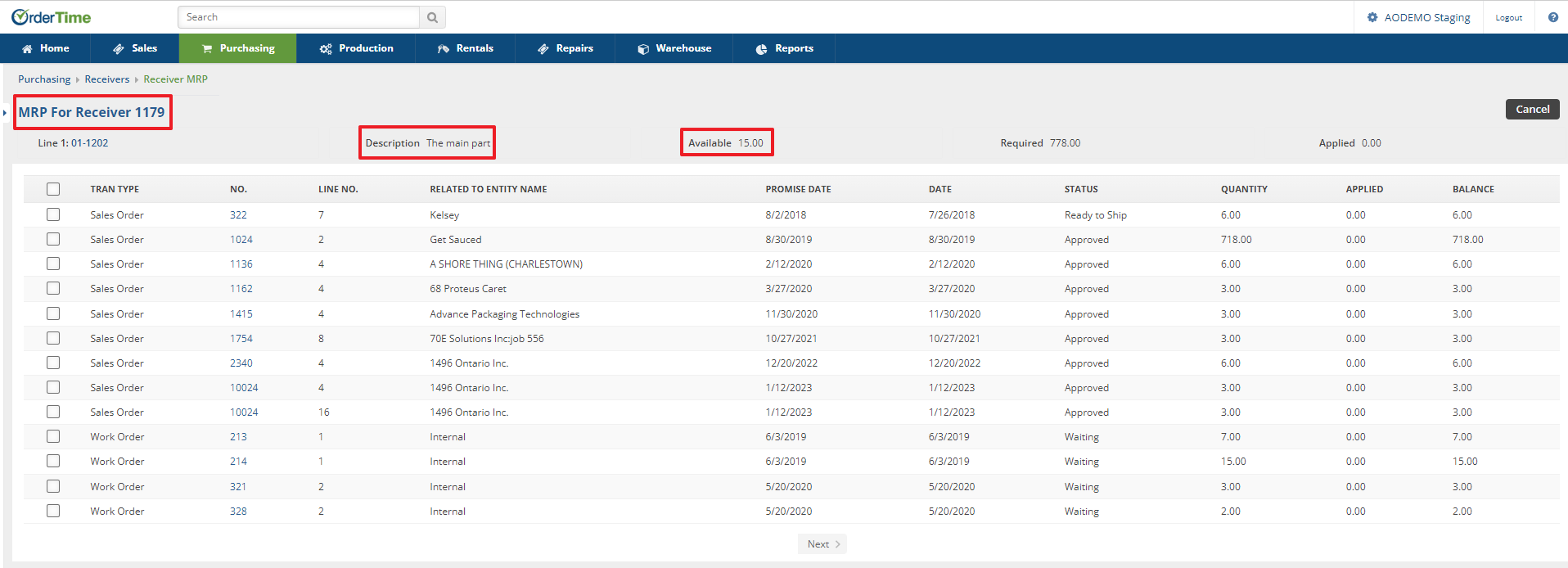Image resolution: width=1568 pixels, height=568 pixels.
Task: Check the box for Sales Order 322
Action: point(53,214)
